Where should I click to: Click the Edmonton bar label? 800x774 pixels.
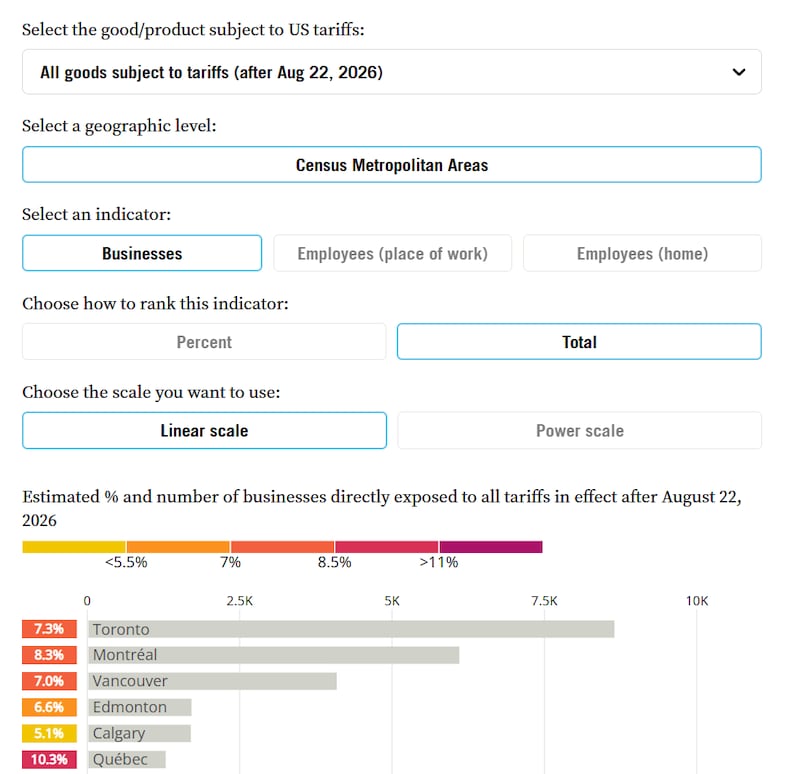pos(130,707)
